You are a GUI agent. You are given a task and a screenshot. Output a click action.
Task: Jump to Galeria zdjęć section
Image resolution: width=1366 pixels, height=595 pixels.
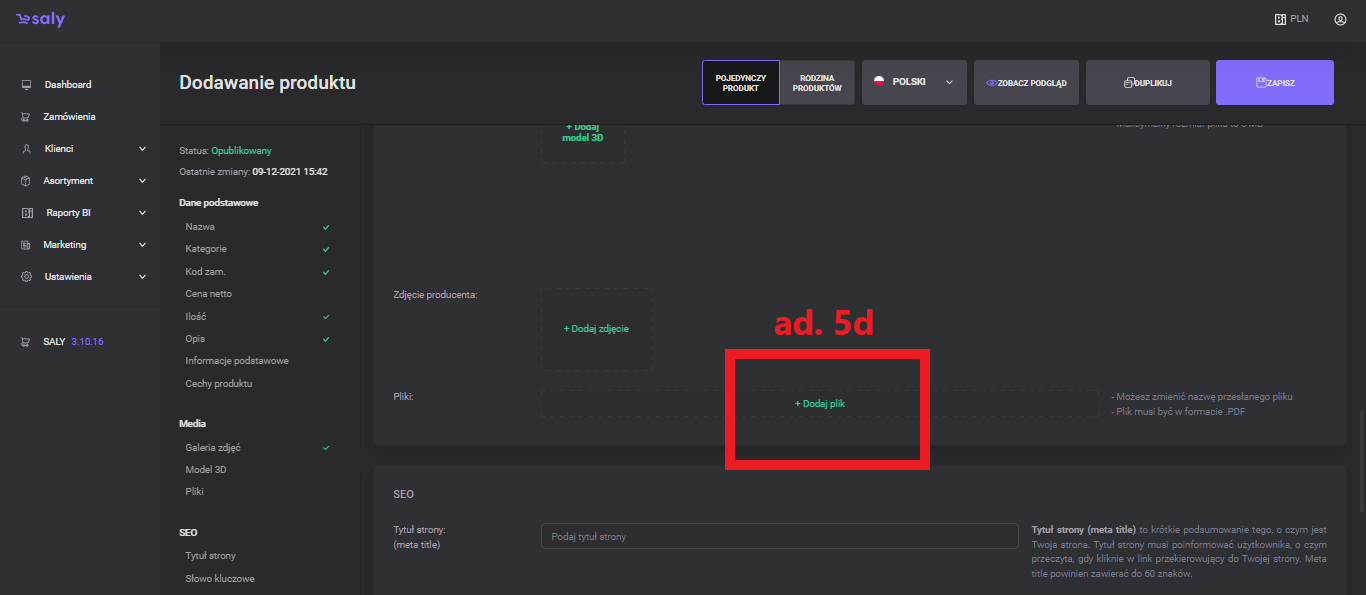pyautogui.click(x=213, y=448)
